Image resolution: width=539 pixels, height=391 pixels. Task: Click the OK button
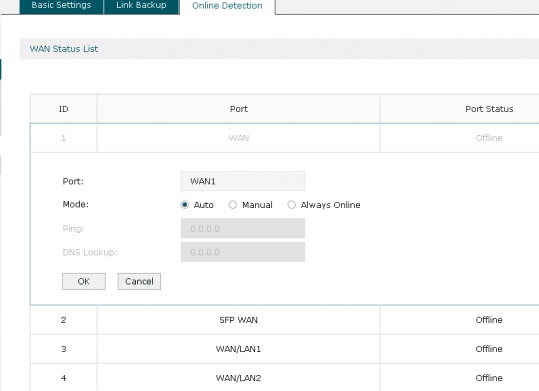[84, 281]
